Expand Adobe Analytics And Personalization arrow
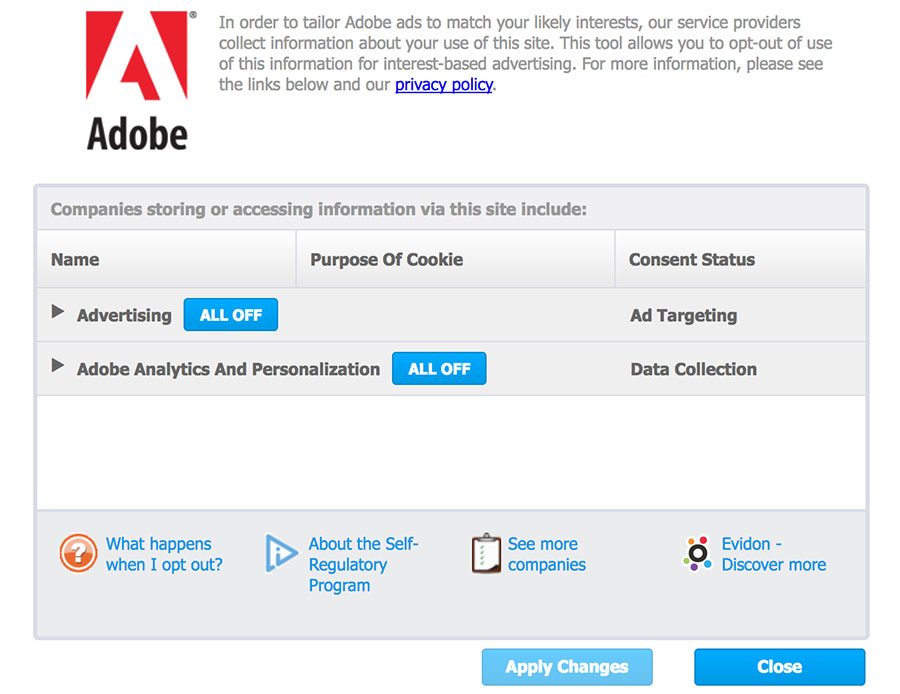 tap(57, 365)
